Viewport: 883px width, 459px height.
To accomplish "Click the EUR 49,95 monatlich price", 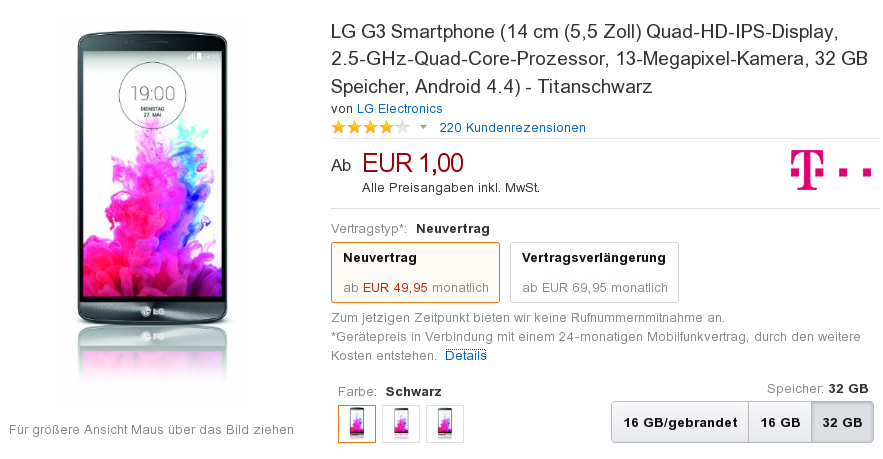I will (425, 288).
